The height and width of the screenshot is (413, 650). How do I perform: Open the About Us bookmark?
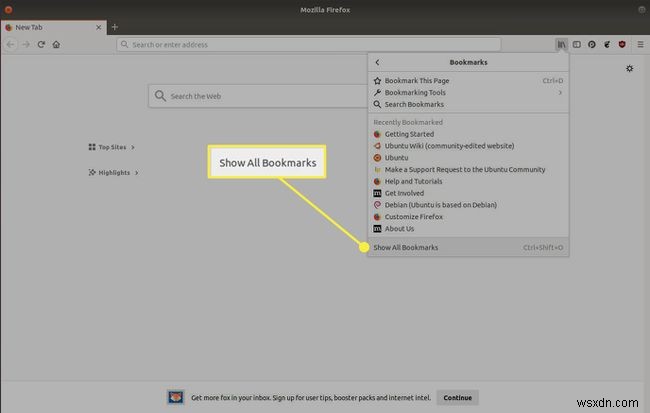point(468,228)
